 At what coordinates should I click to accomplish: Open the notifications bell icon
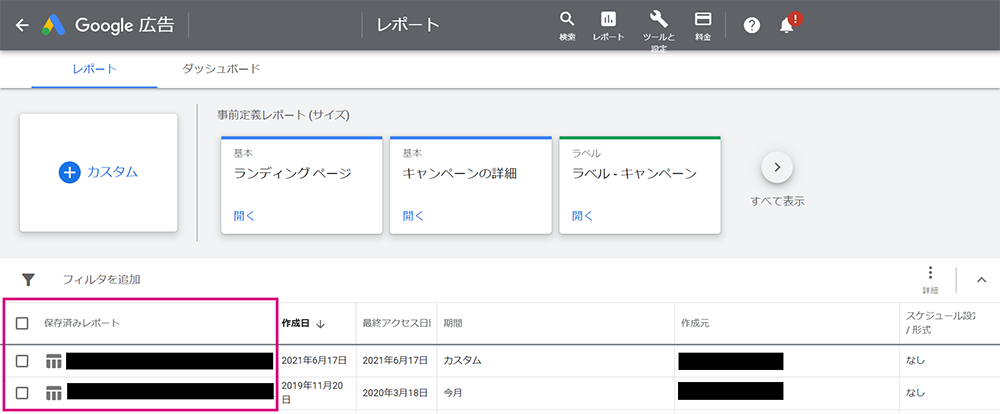788,26
